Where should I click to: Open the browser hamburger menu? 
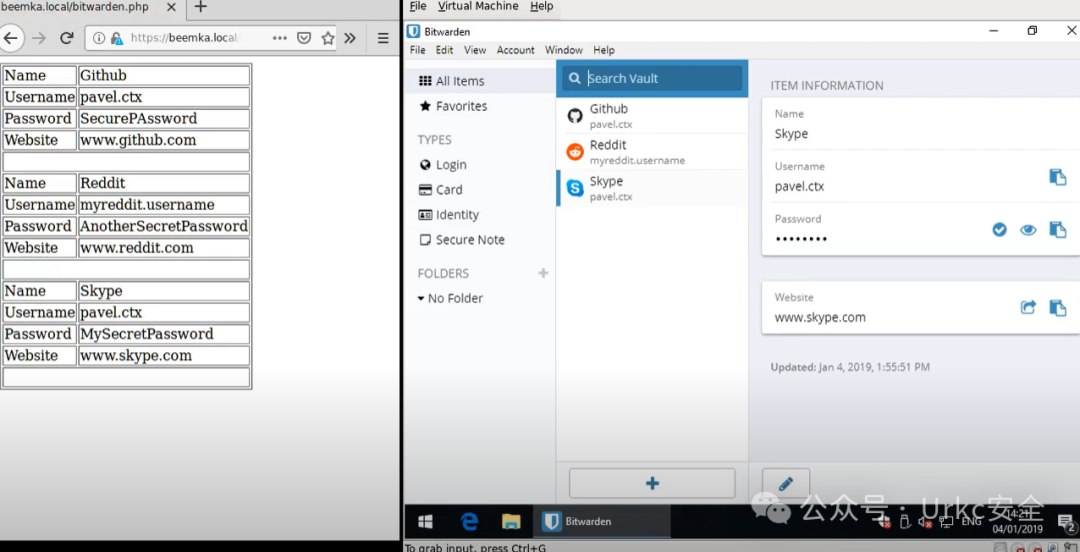[x=383, y=39]
